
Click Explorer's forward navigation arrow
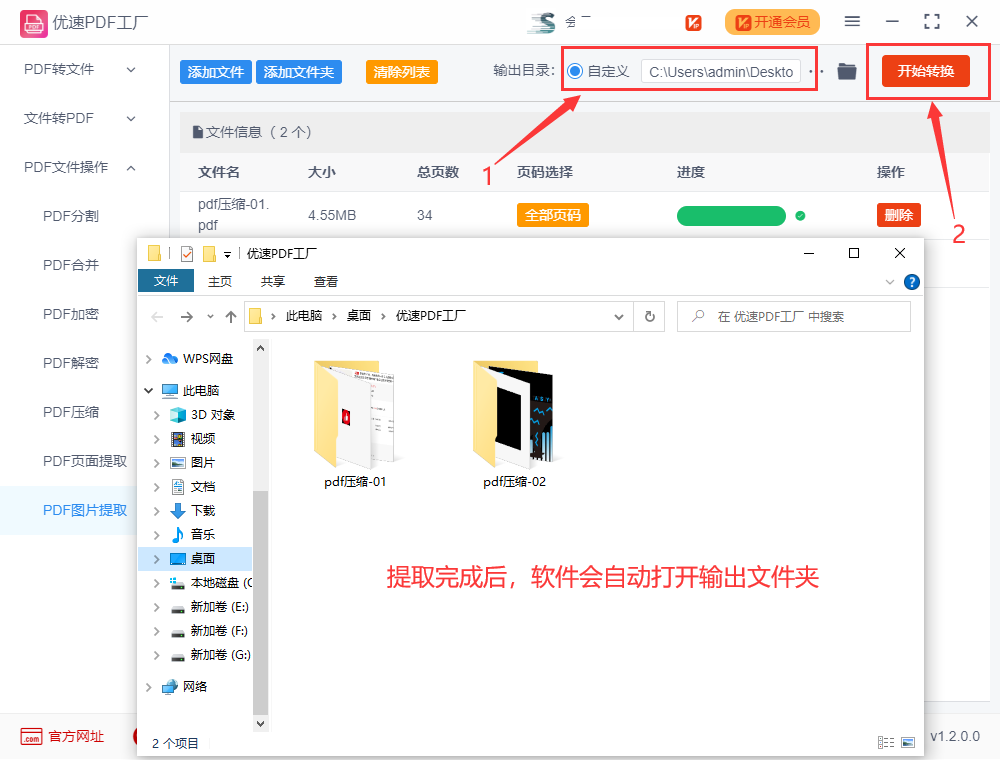click(186, 317)
